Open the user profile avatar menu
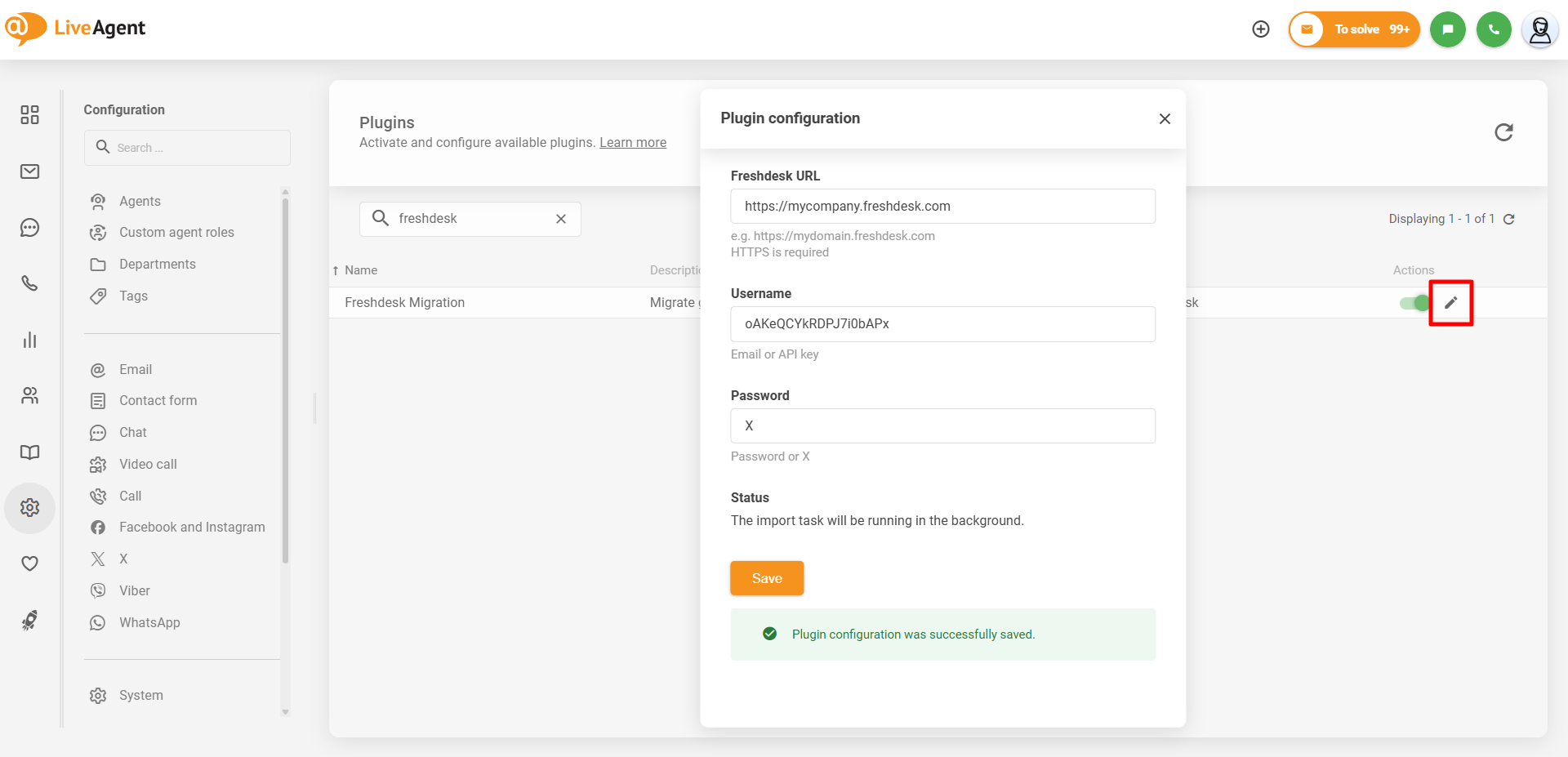The width and height of the screenshot is (1568, 757). 1539,30
